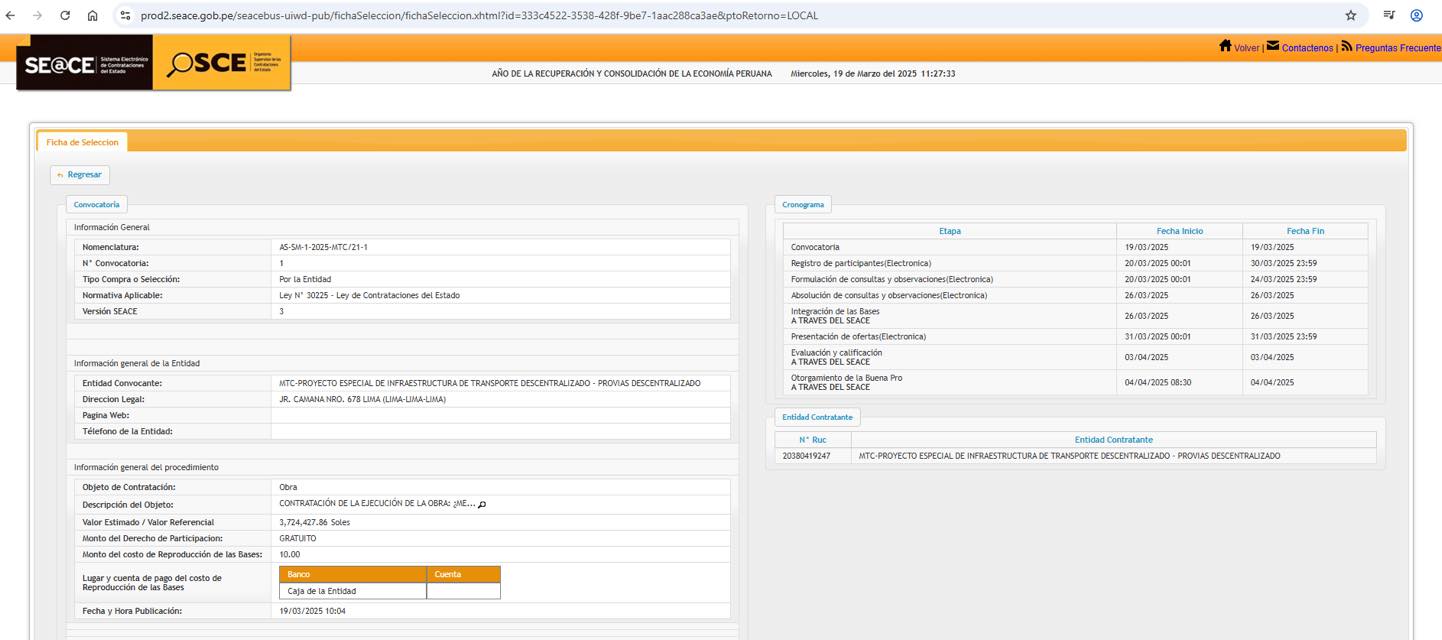Click the Información general del procedimiento heading
Screen dimensions: 1442x640
[146, 467]
